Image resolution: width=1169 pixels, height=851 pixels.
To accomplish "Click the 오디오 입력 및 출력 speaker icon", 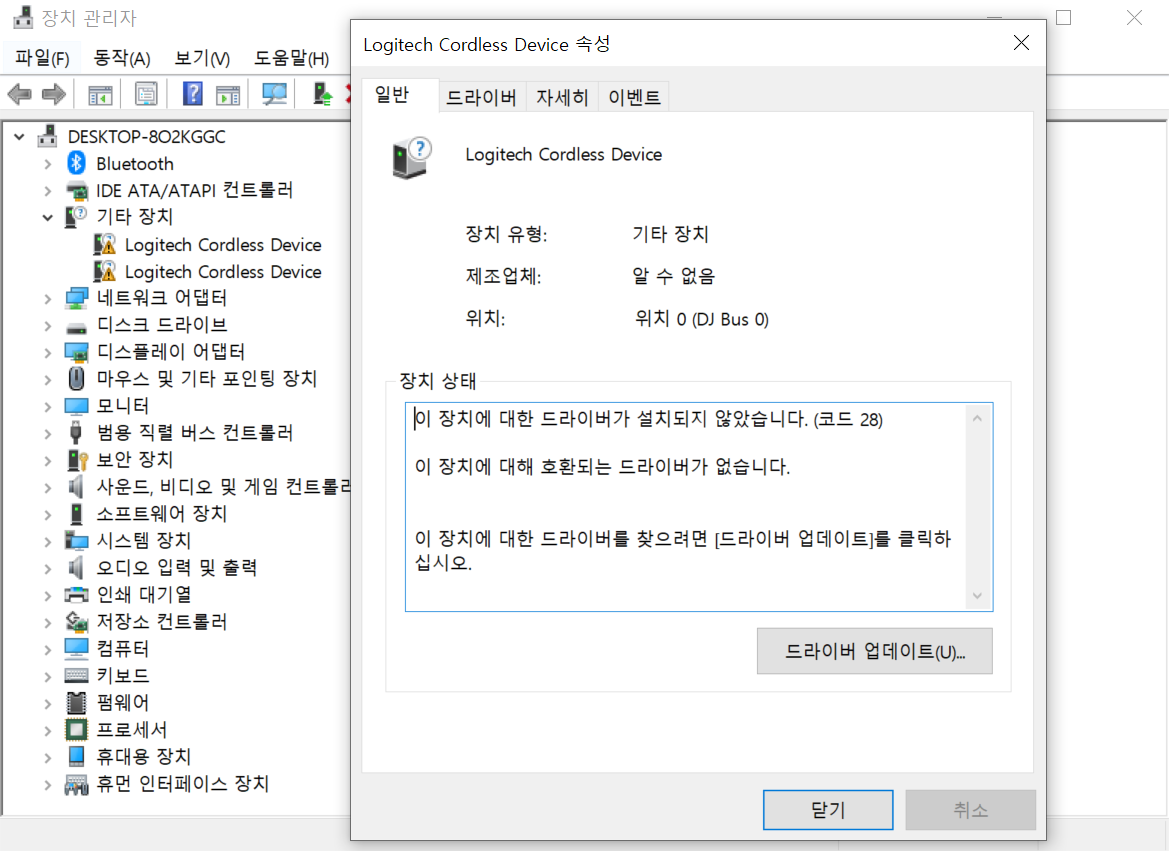I will [76, 568].
